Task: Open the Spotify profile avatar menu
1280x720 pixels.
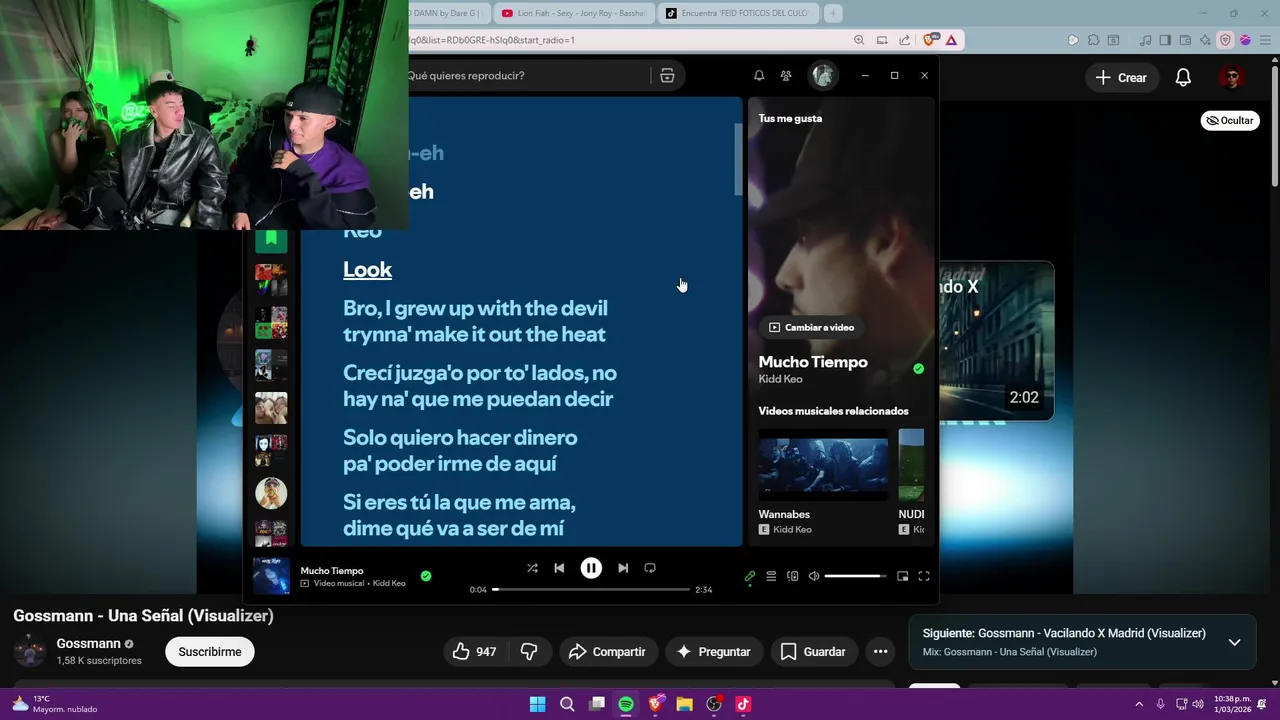Action: tap(823, 75)
